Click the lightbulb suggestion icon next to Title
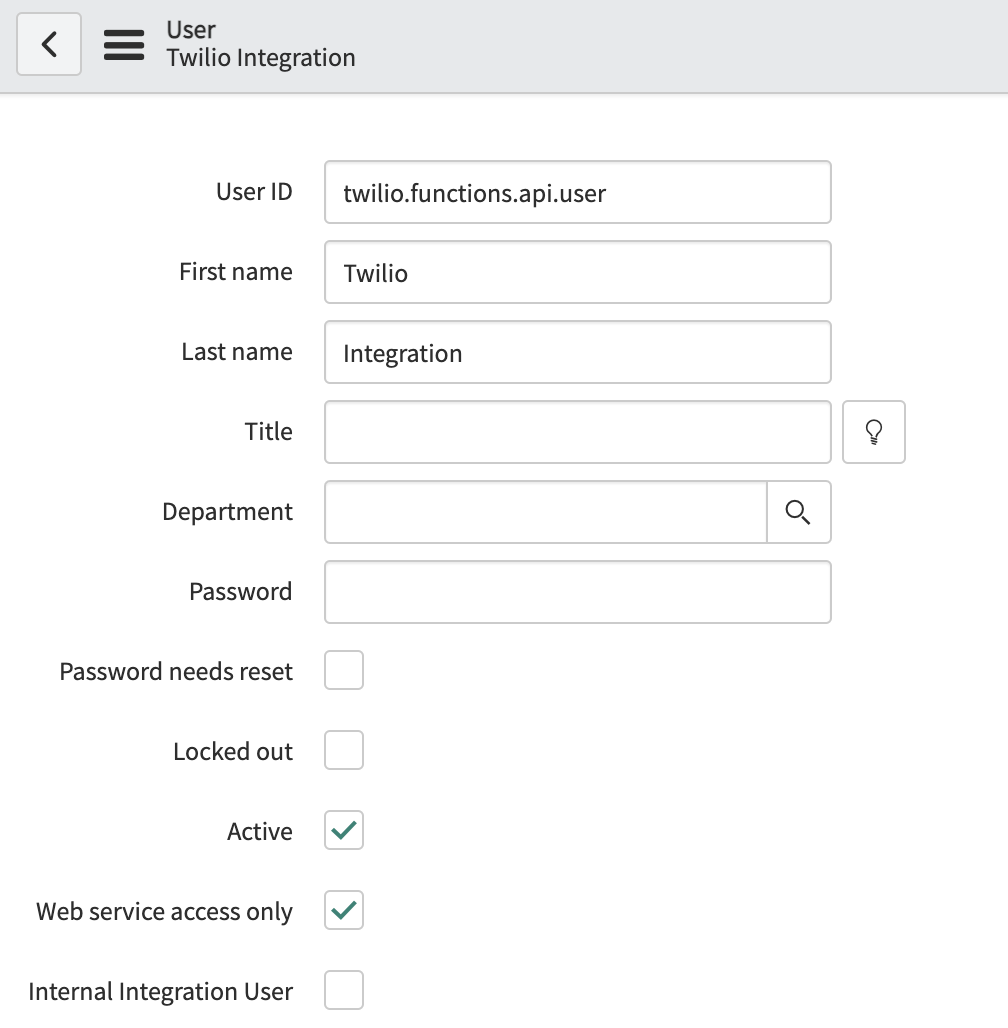1008x1028 pixels. click(874, 432)
